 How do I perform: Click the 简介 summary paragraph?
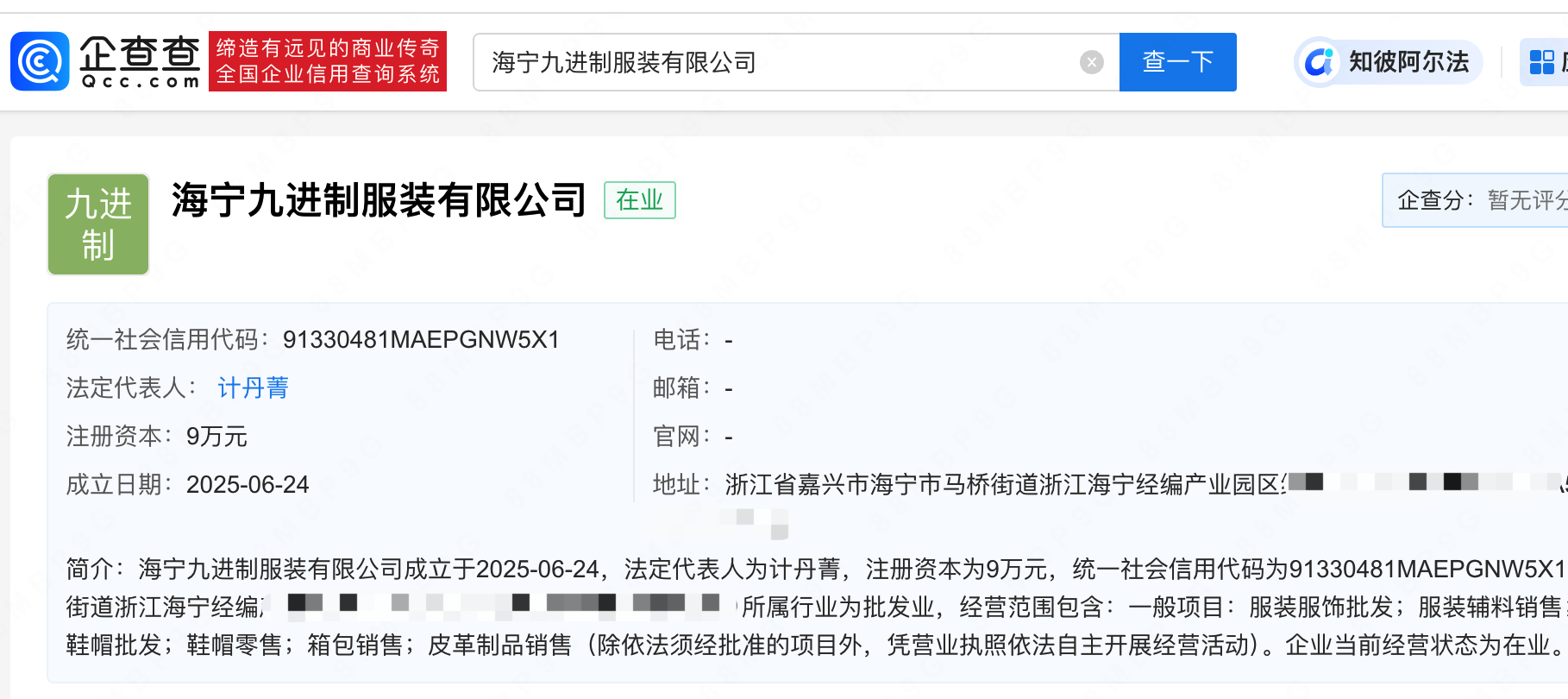(x=817, y=607)
